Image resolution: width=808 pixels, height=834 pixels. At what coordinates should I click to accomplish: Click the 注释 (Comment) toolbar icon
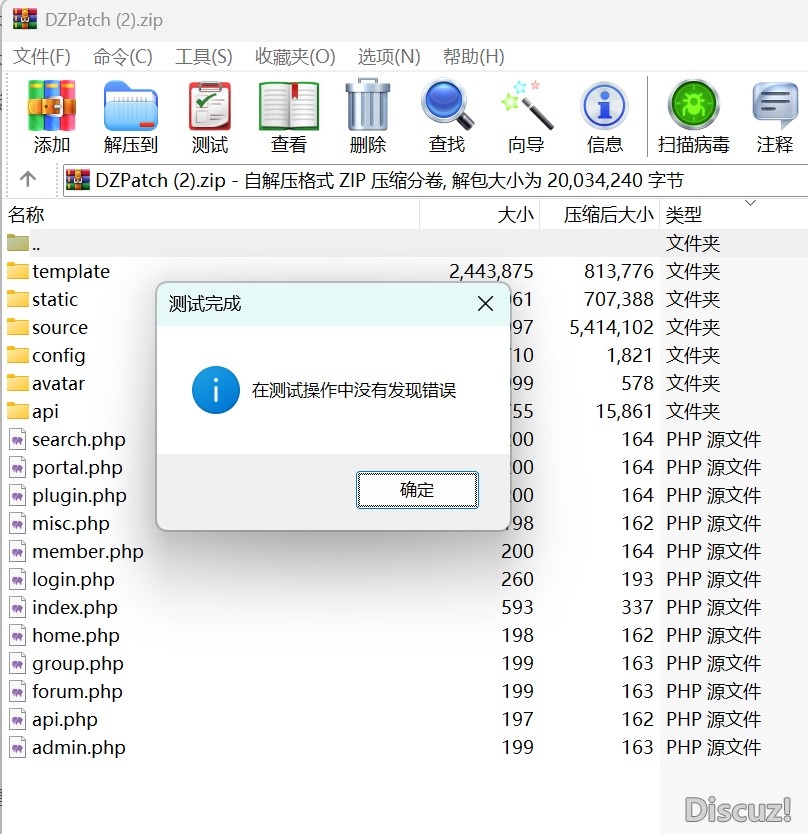775,105
